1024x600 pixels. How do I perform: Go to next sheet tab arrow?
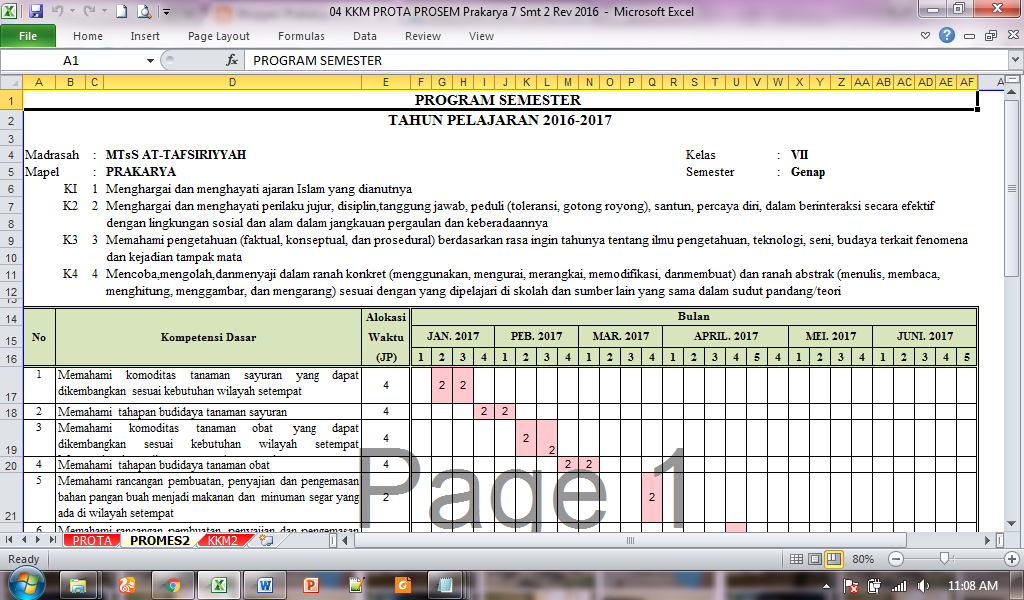point(38,540)
